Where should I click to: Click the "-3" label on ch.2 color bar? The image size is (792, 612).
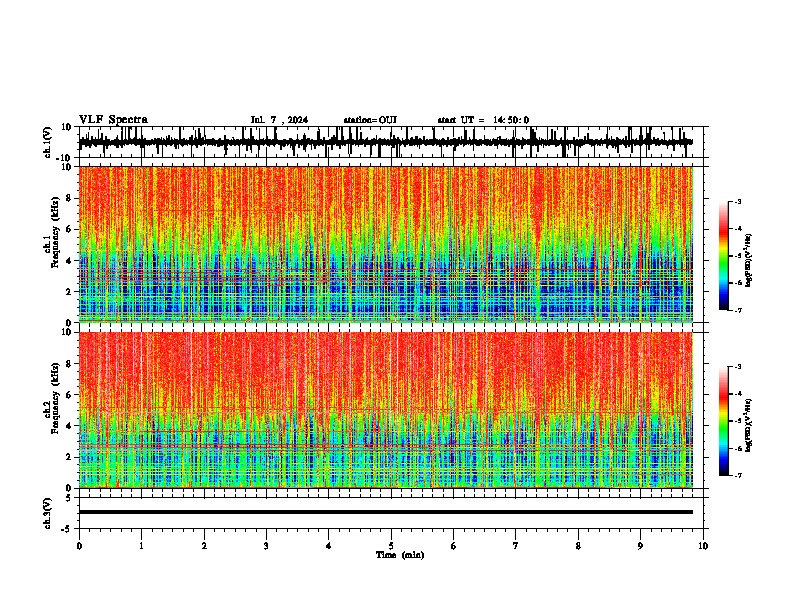click(x=738, y=367)
